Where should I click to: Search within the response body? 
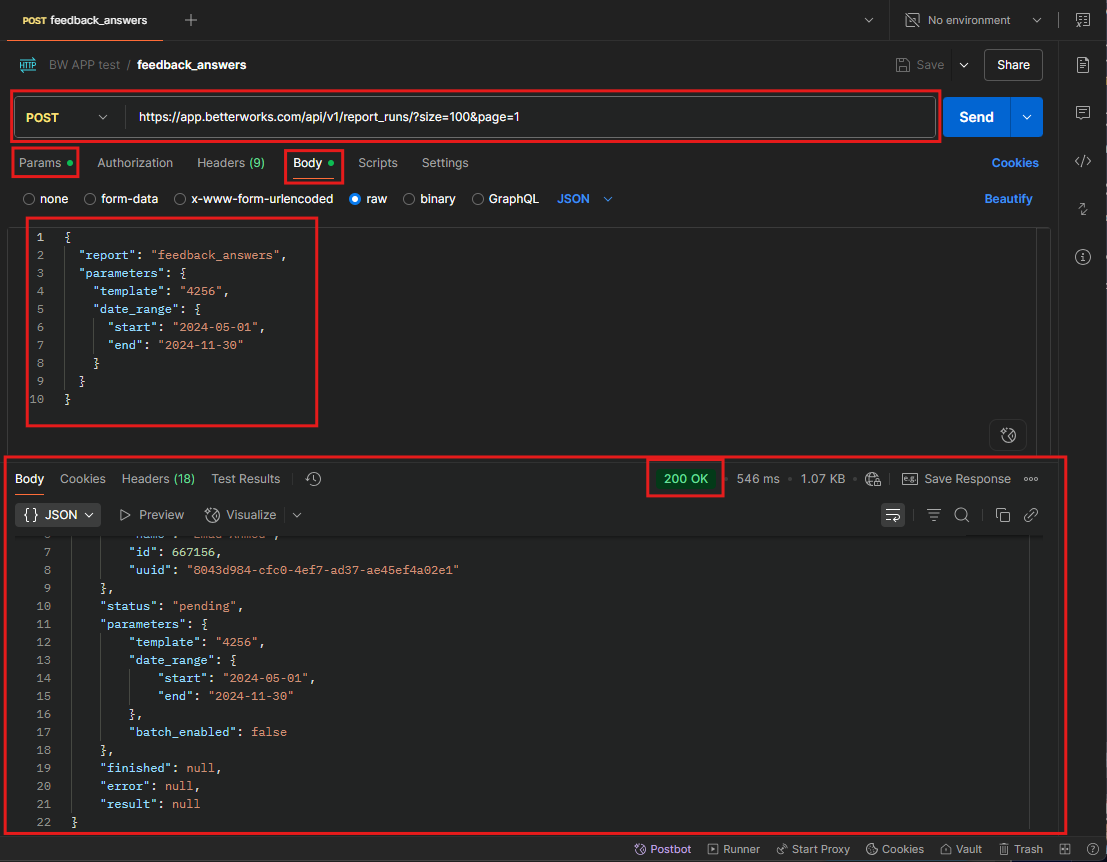(x=961, y=514)
